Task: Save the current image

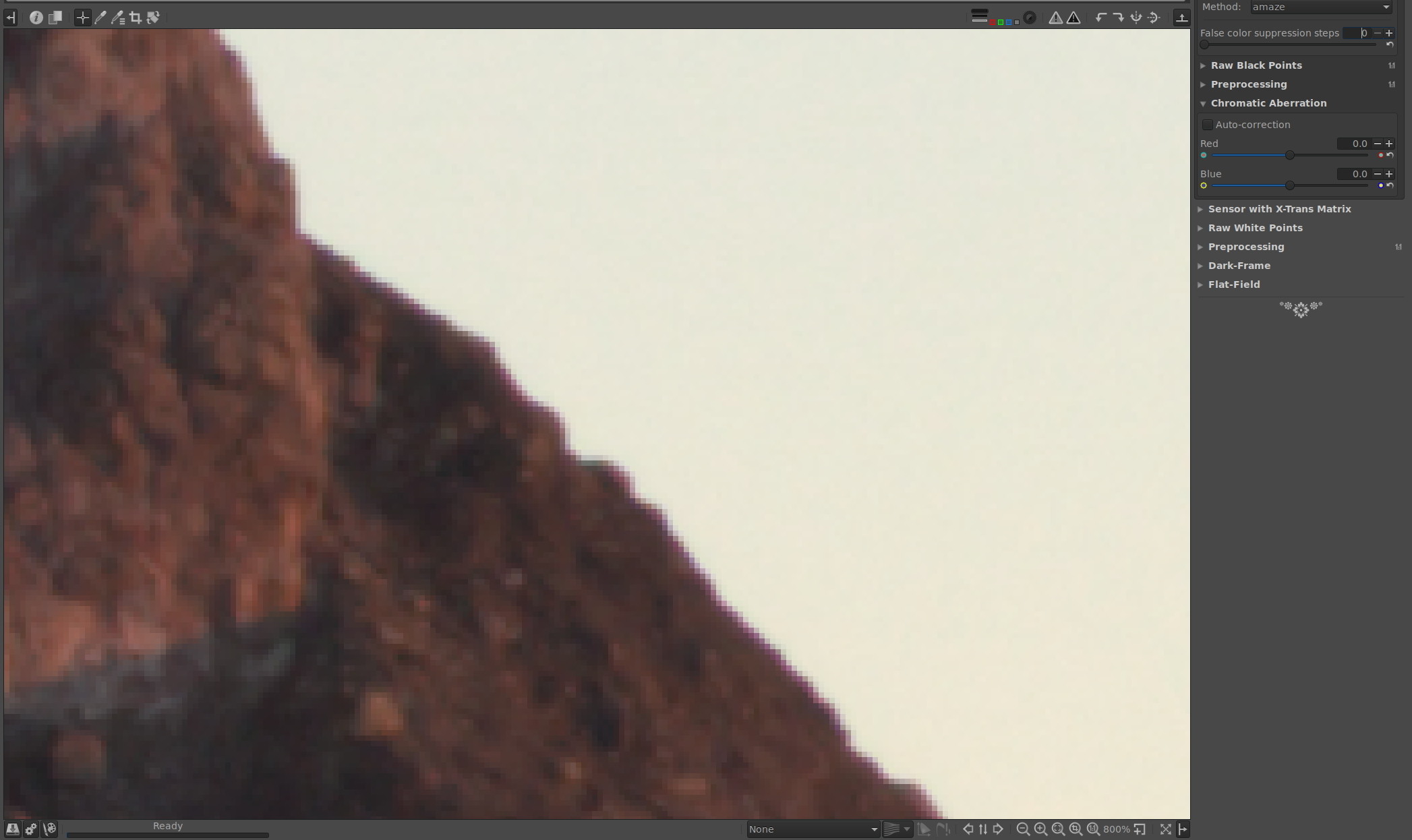Action: [12, 829]
